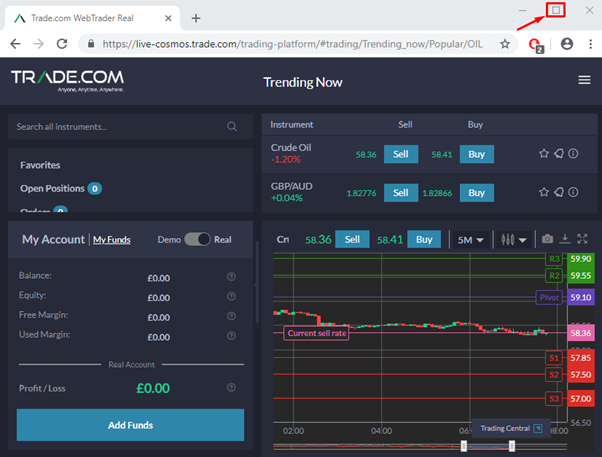Click Sell for GBP/AUD

pyautogui.click(x=401, y=192)
